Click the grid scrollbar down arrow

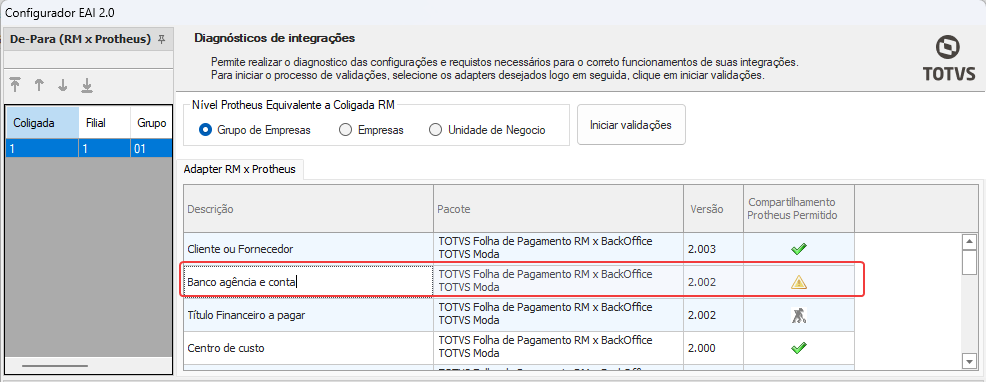(x=969, y=361)
